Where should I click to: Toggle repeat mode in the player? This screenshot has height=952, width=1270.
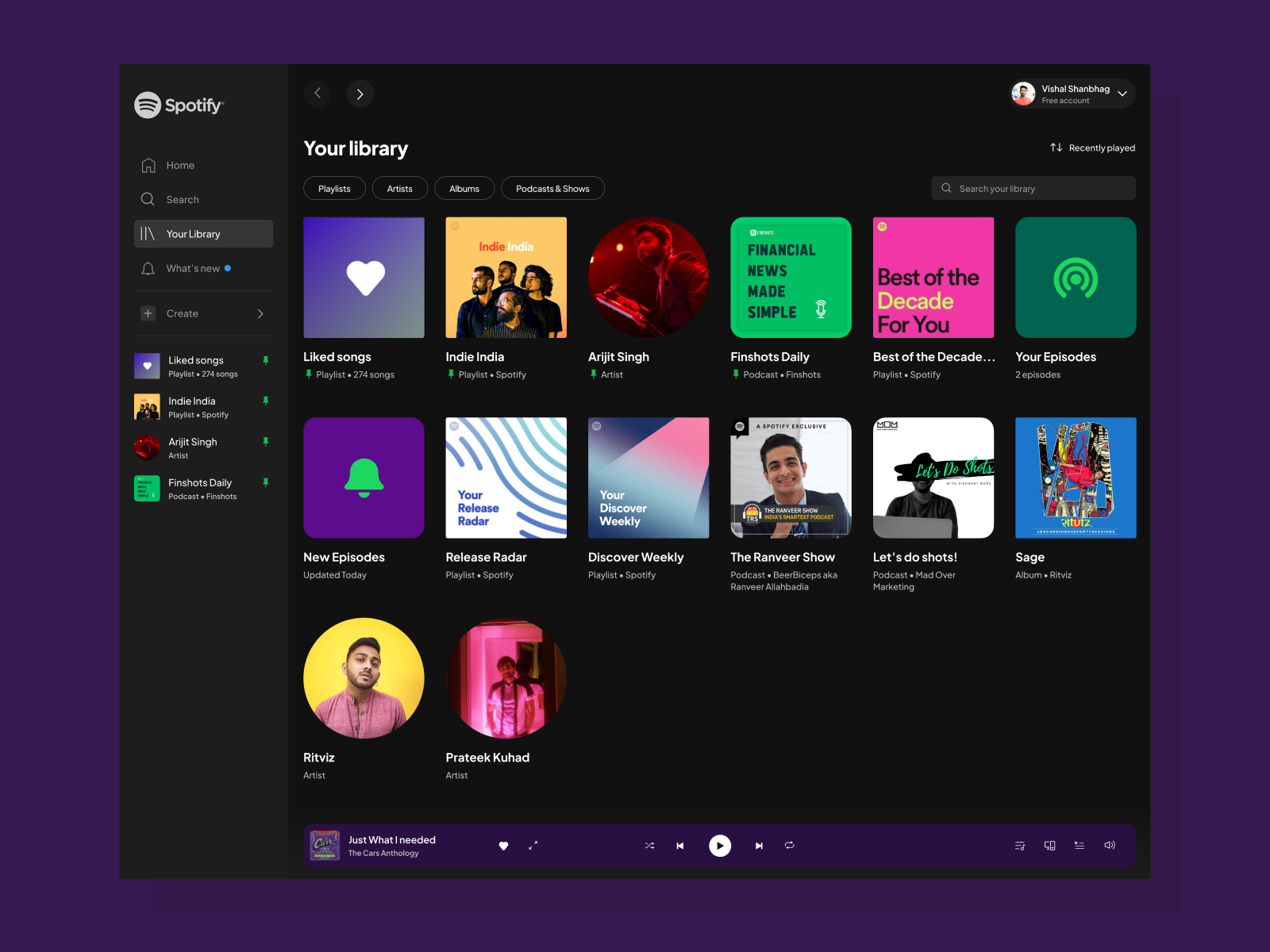(x=790, y=846)
